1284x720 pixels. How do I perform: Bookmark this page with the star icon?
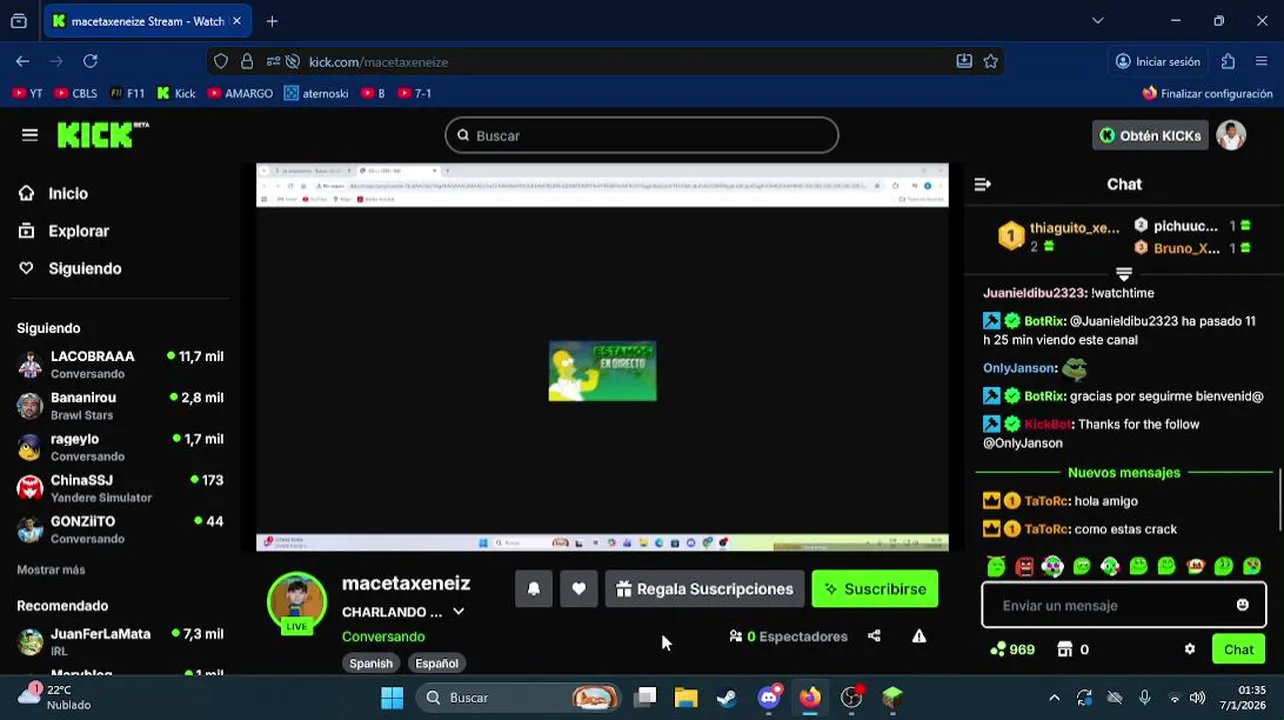pos(990,61)
